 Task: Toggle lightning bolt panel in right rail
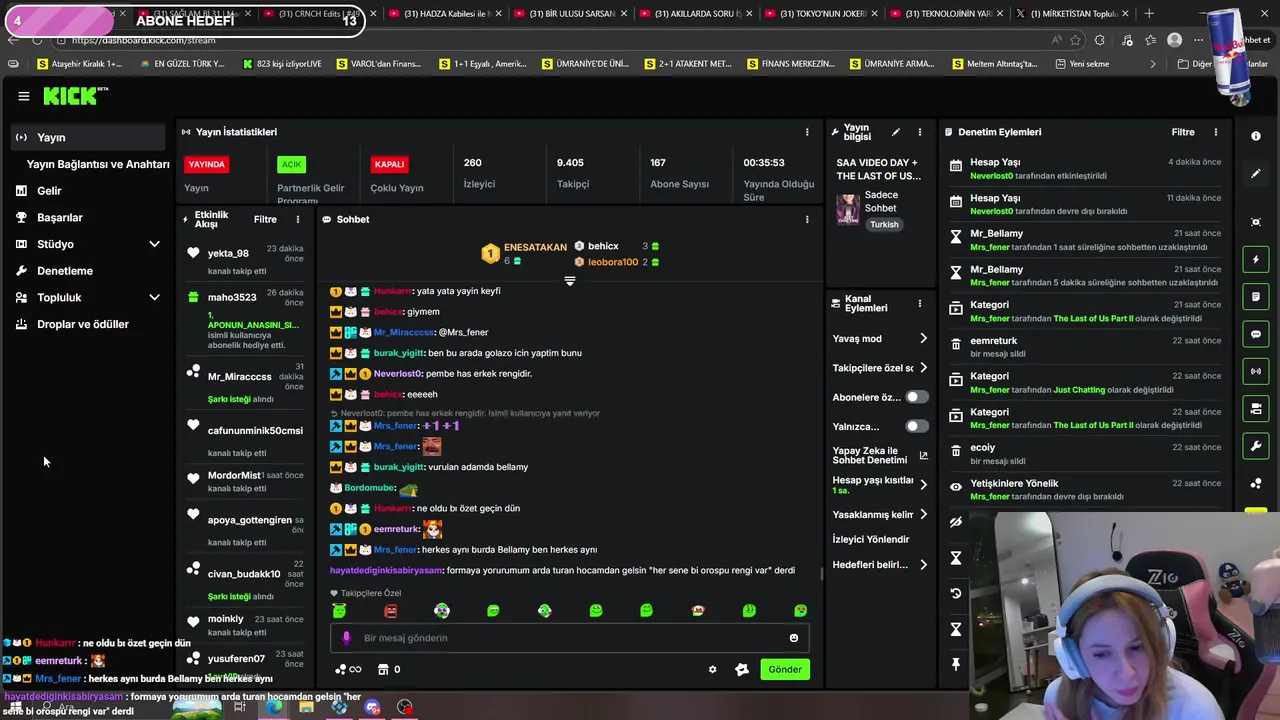1256,260
